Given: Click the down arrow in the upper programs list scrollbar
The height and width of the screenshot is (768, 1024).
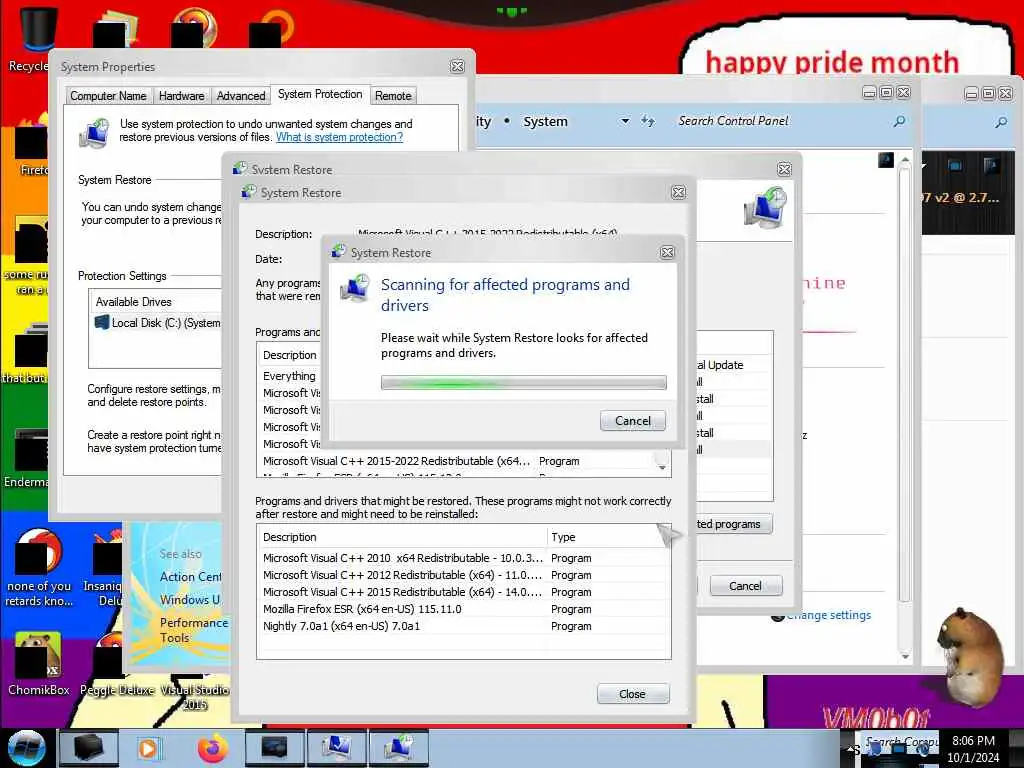Looking at the screenshot, I should click(x=662, y=468).
